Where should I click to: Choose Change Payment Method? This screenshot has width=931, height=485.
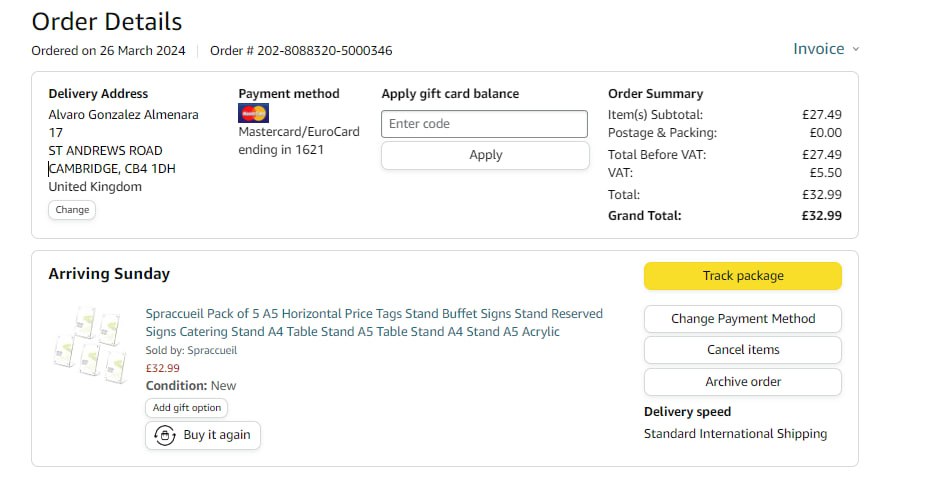(742, 319)
